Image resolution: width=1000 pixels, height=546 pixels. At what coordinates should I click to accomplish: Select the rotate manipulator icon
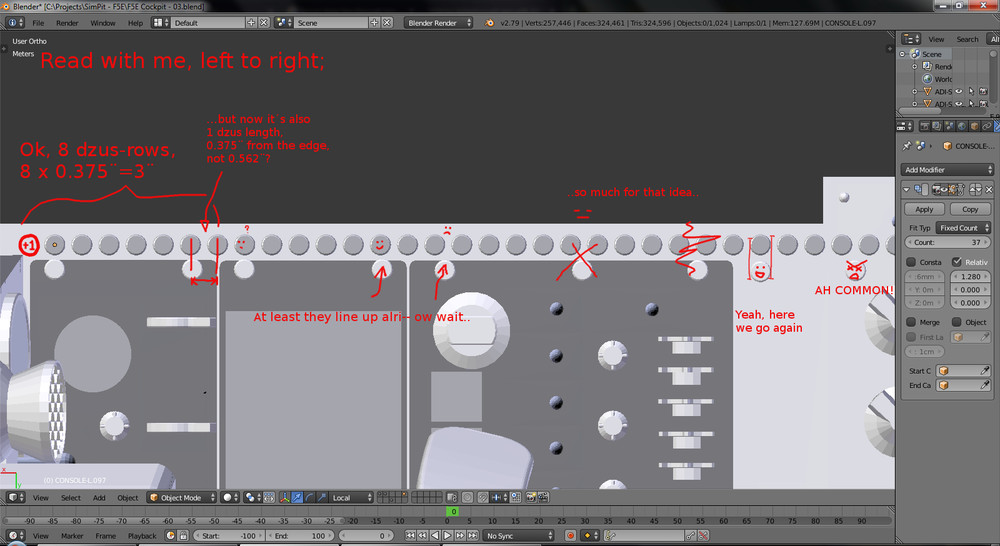pos(309,498)
